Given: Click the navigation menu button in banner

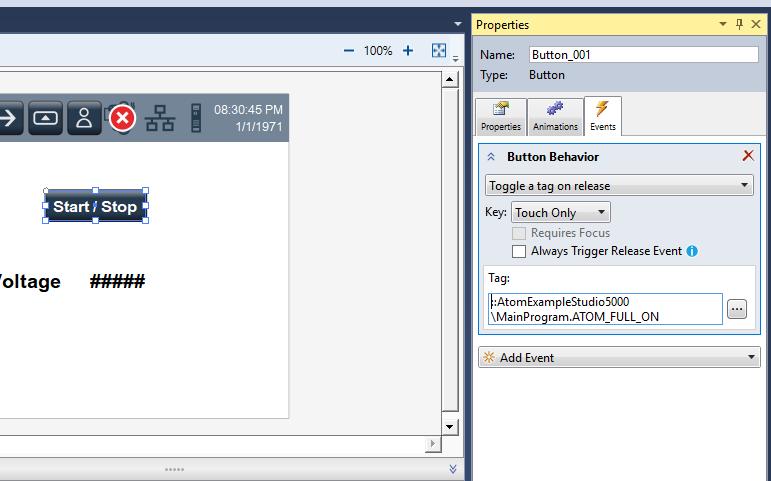Looking at the screenshot, I should pos(45,118).
